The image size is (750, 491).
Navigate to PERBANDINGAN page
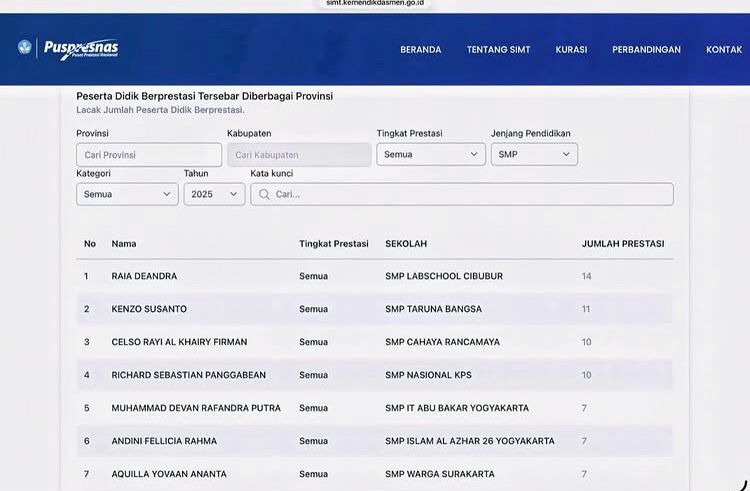[x=646, y=50]
